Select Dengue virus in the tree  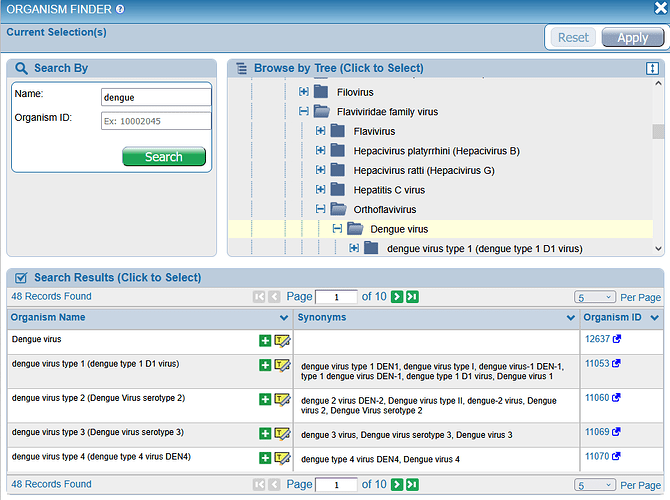click(x=400, y=229)
